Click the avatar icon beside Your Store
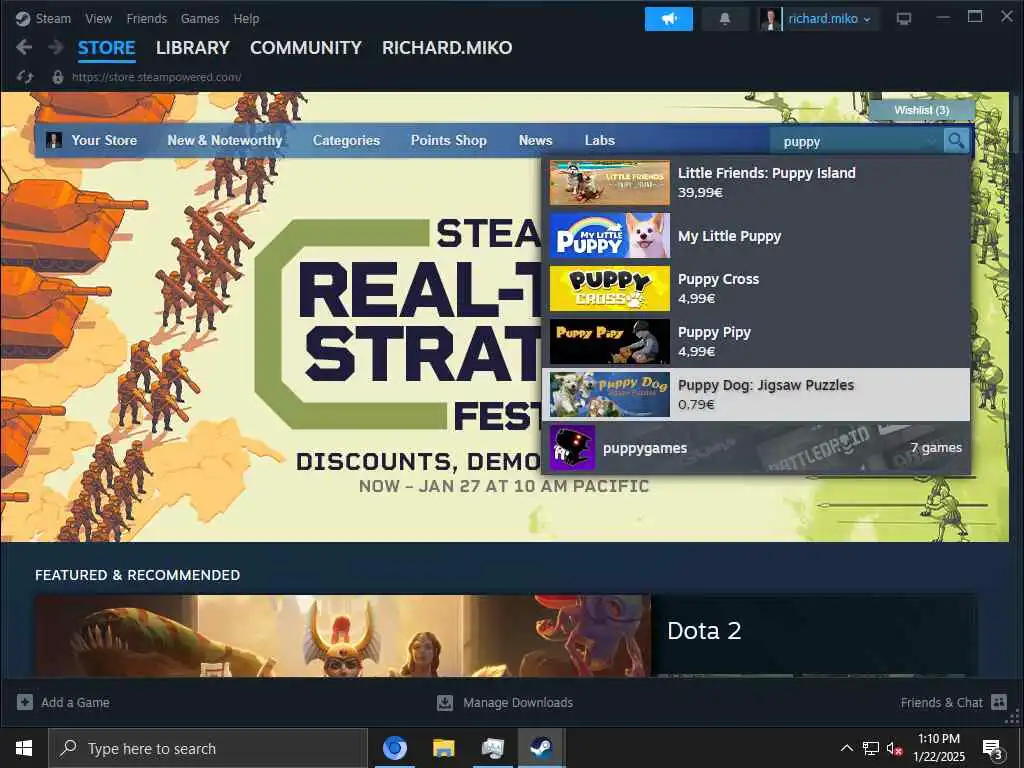Viewport: 1024px width, 768px height. click(x=54, y=140)
